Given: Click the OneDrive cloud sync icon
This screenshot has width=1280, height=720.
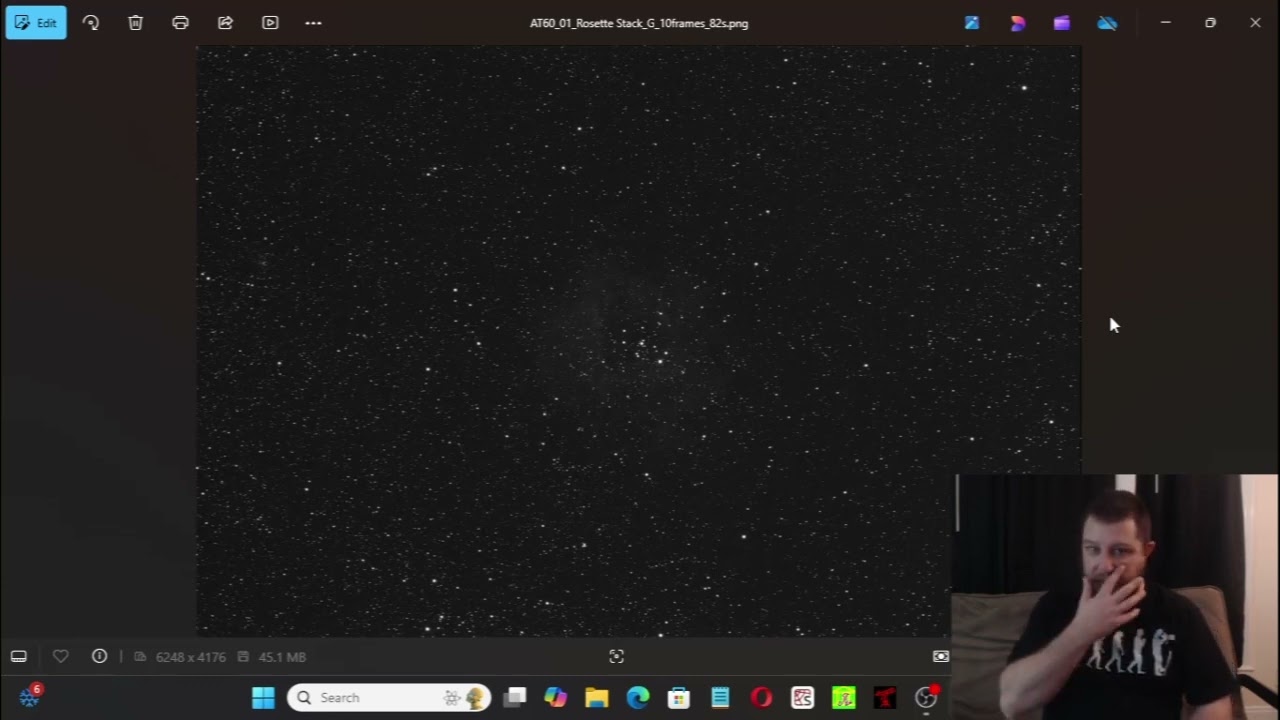Looking at the screenshot, I should (1107, 23).
